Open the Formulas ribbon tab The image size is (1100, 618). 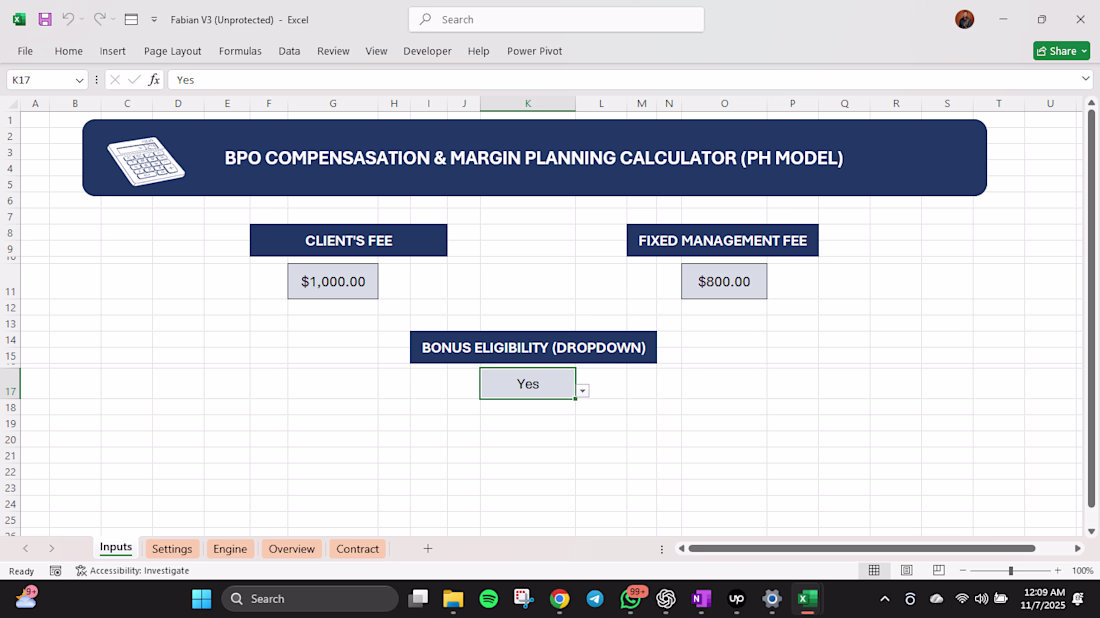(x=240, y=51)
